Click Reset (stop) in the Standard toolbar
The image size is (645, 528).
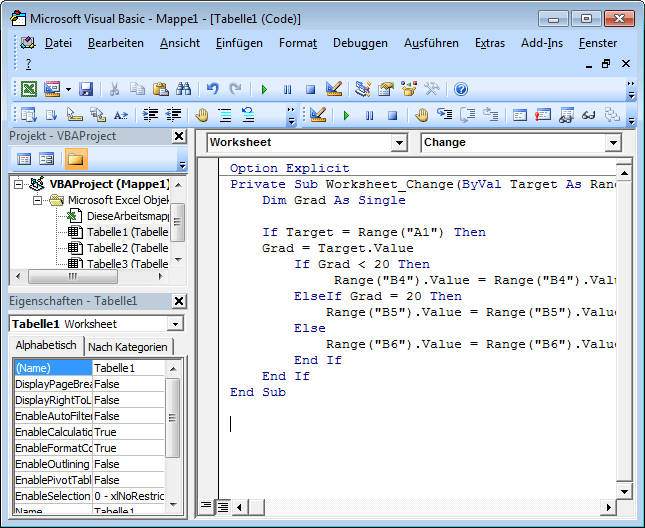pos(311,89)
